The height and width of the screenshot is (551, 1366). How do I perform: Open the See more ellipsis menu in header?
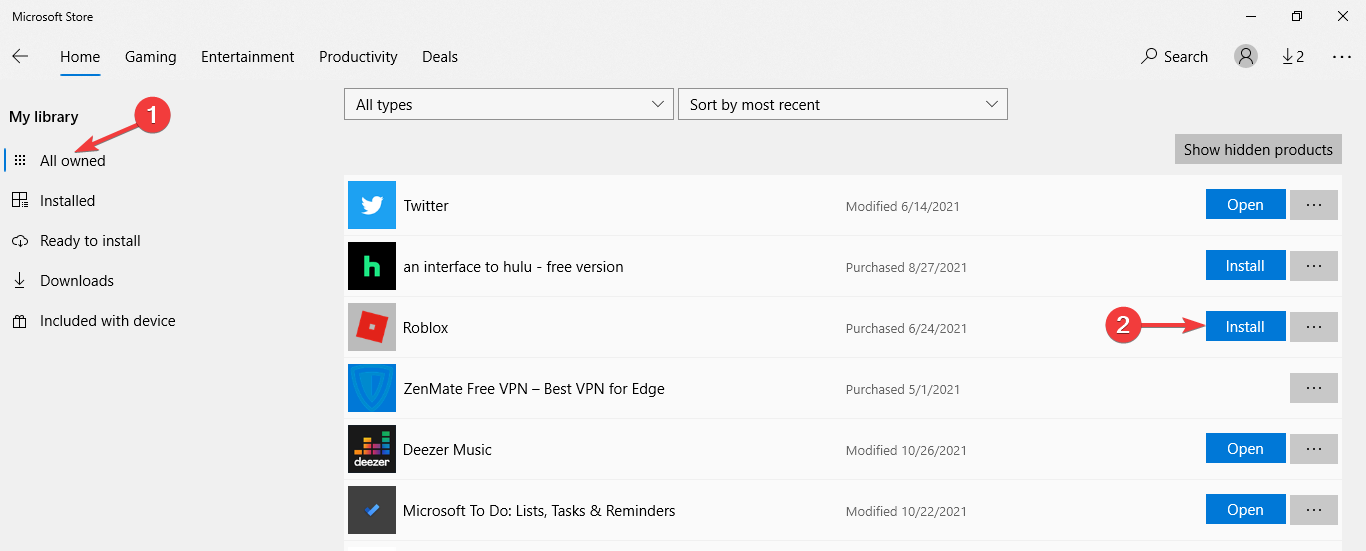pyautogui.click(x=1342, y=57)
